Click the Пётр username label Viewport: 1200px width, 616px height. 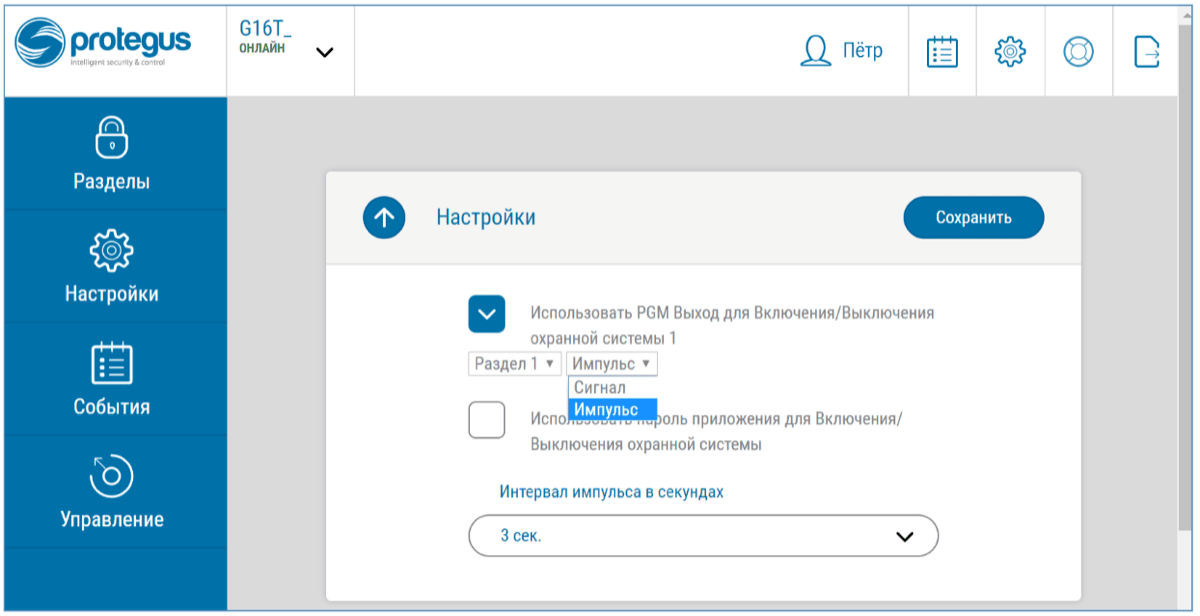point(862,51)
